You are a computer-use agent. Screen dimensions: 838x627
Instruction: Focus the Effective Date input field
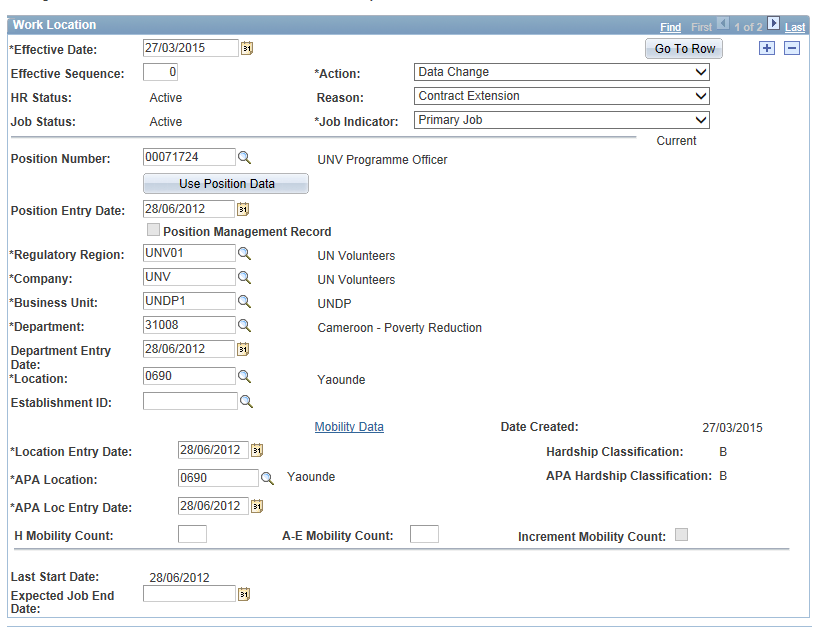[191, 48]
